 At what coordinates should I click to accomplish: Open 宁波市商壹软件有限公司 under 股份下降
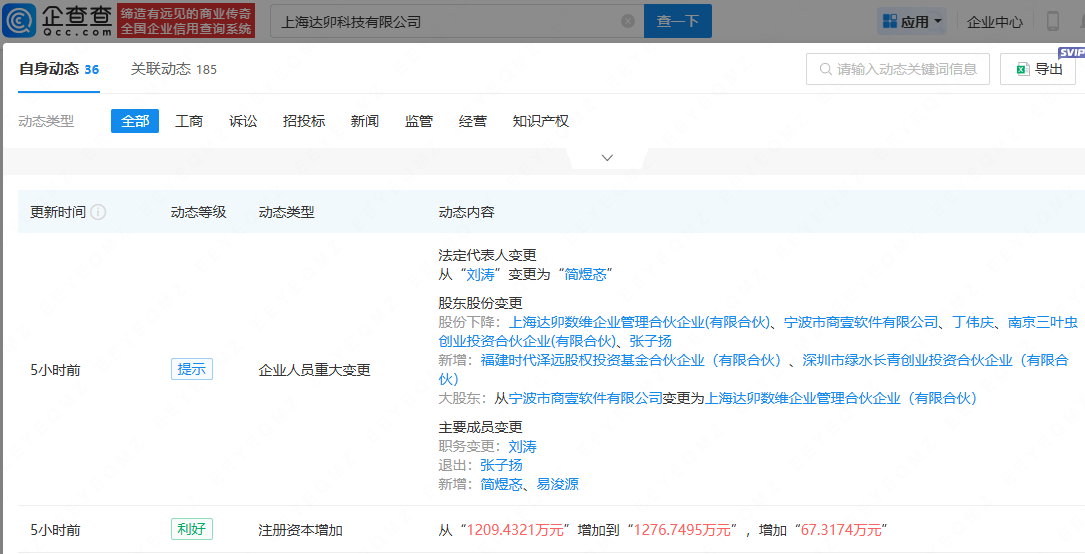click(x=861, y=322)
